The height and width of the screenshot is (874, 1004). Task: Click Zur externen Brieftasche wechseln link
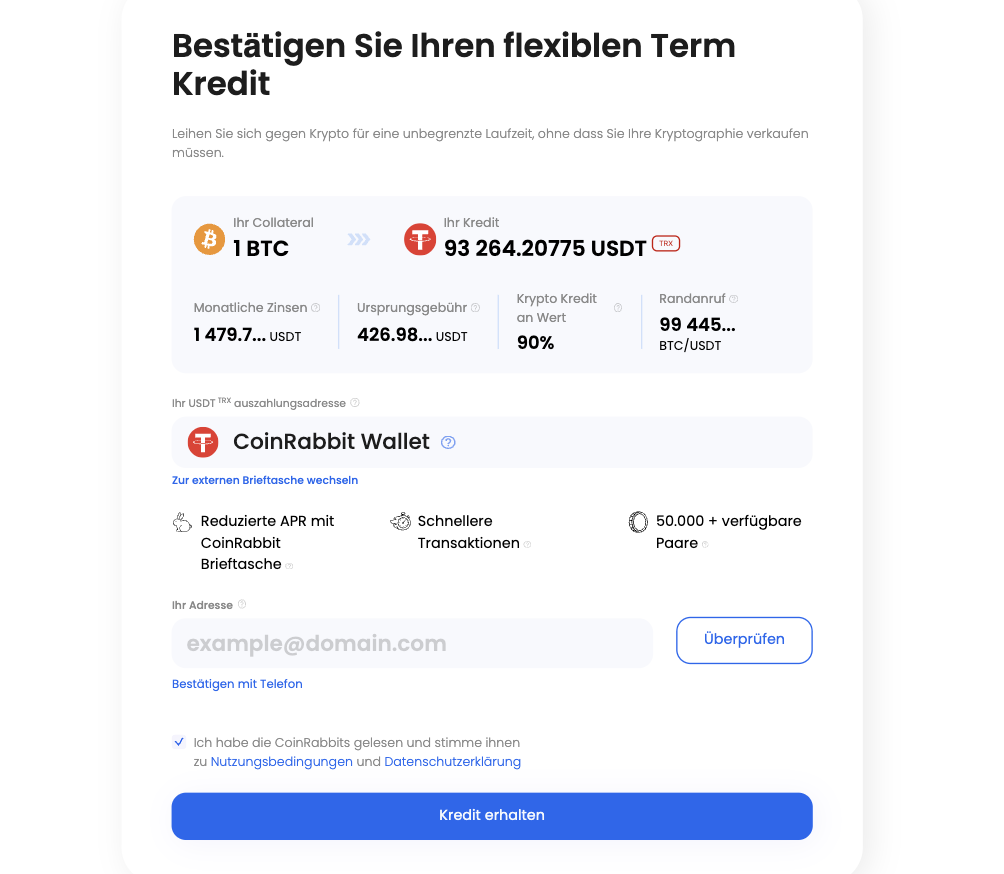[x=265, y=480]
